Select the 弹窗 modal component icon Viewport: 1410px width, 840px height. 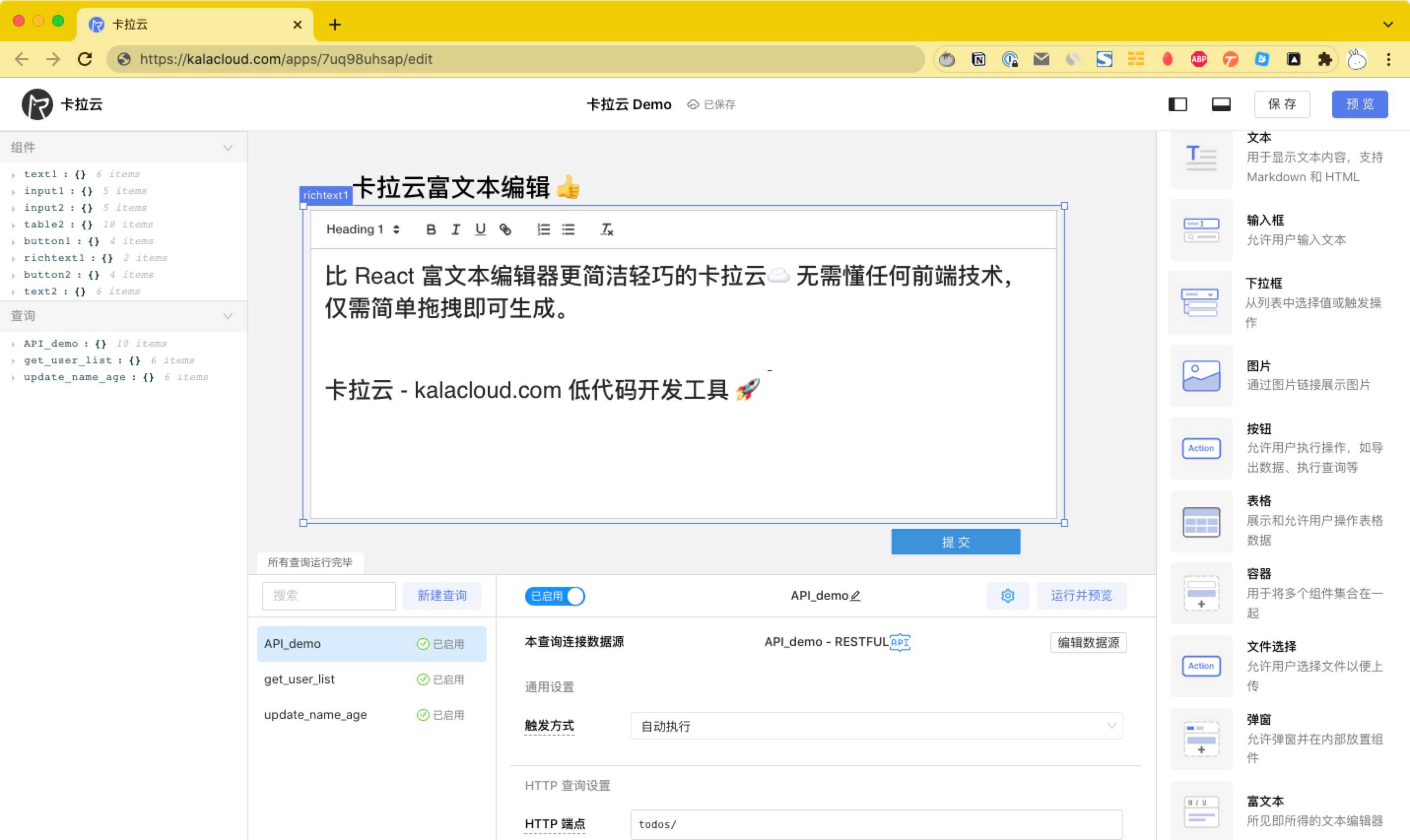pyautogui.click(x=1201, y=739)
